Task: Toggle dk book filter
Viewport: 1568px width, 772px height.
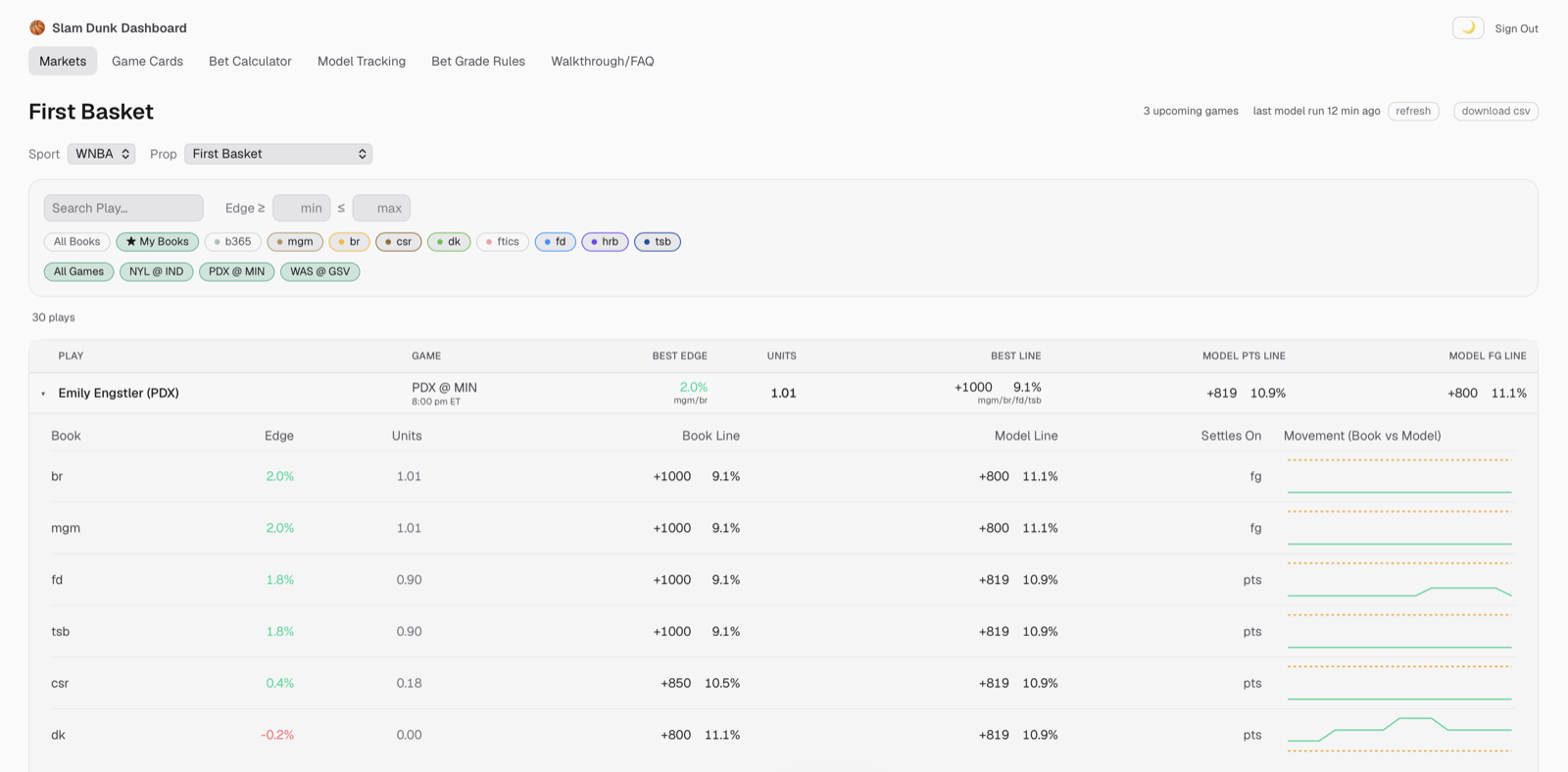Action: 449,242
